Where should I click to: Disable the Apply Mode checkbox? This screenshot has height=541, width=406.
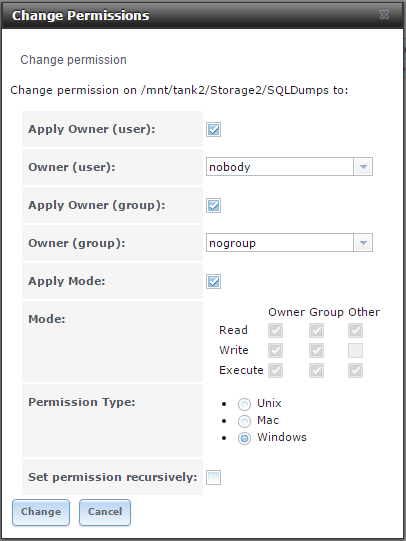214,282
